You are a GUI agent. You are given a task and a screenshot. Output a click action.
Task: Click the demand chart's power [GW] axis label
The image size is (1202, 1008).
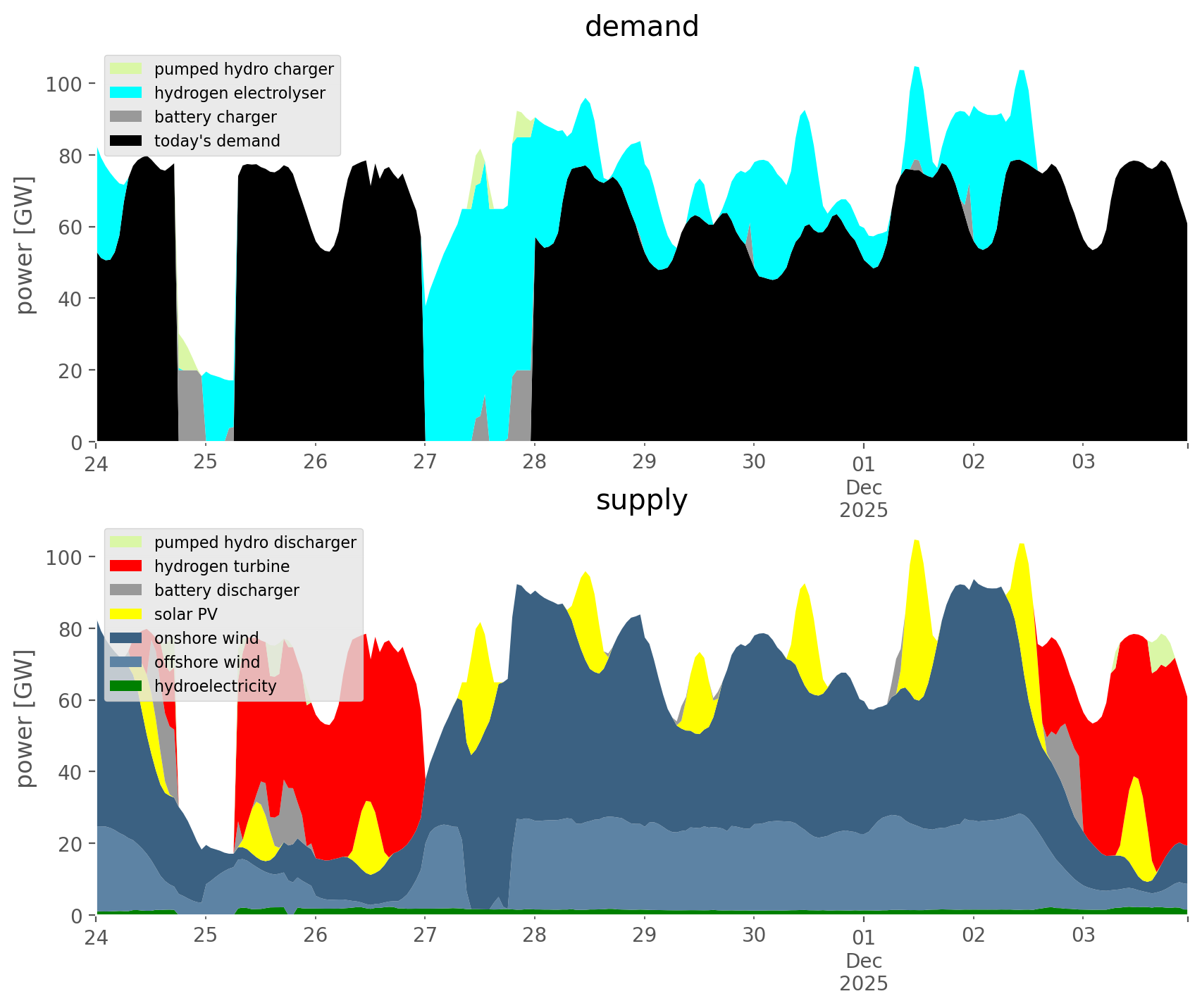(25, 245)
